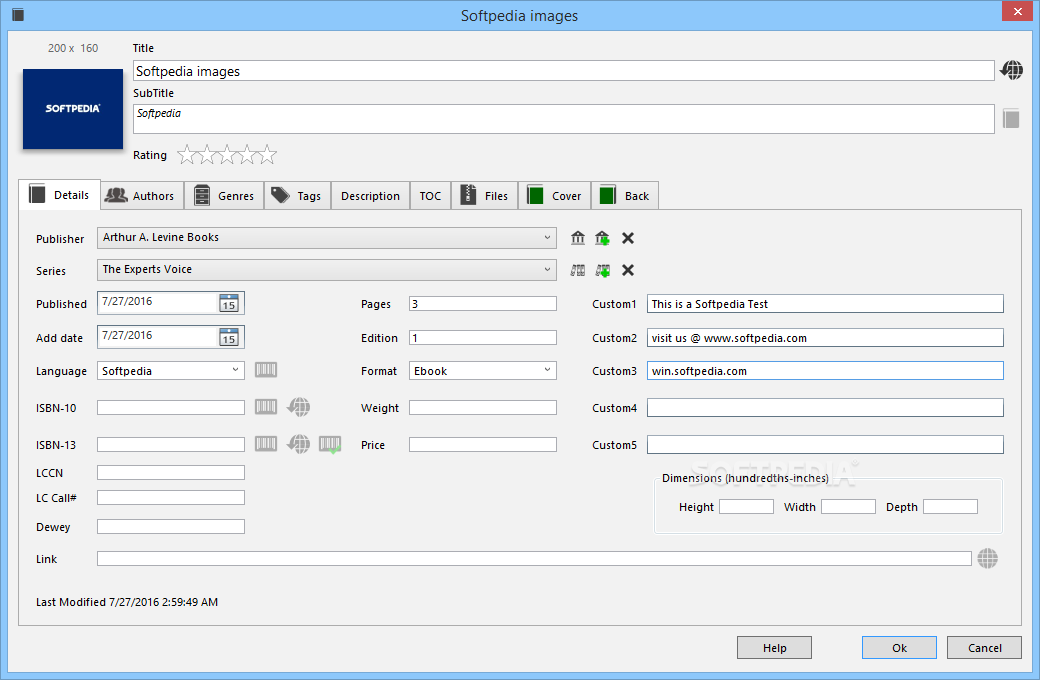Image resolution: width=1040 pixels, height=680 pixels.
Task: Open the Tags tab
Action: 297,196
